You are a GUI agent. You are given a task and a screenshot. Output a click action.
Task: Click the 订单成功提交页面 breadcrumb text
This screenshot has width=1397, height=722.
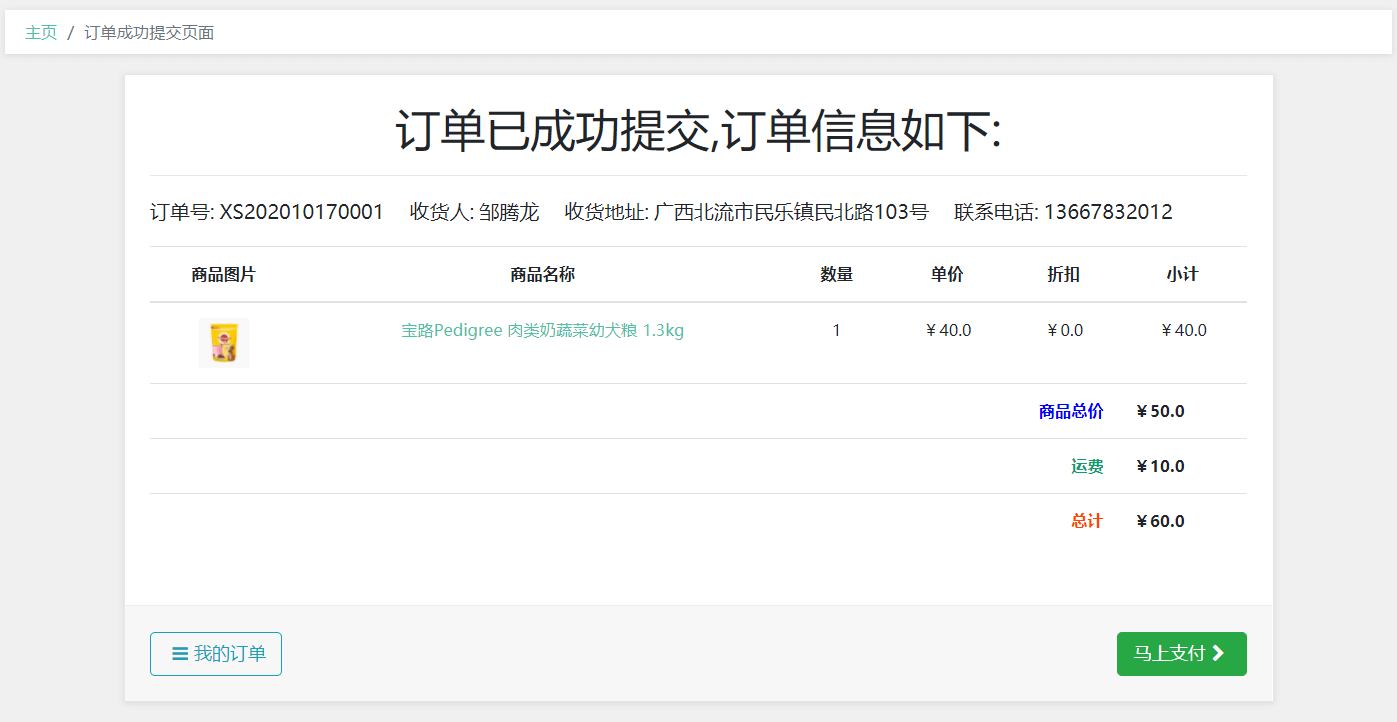coord(149,33)
